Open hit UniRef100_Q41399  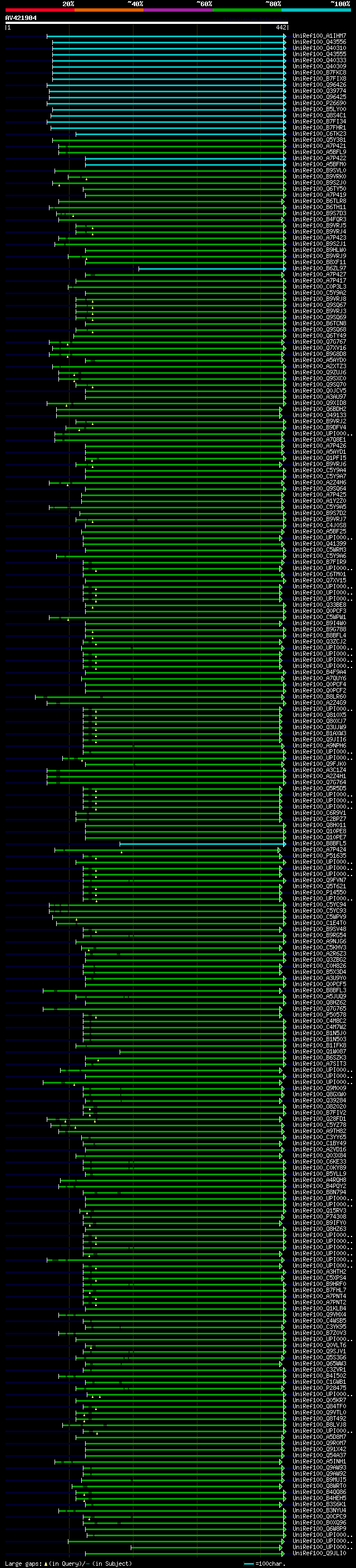[x=319, y=543]
